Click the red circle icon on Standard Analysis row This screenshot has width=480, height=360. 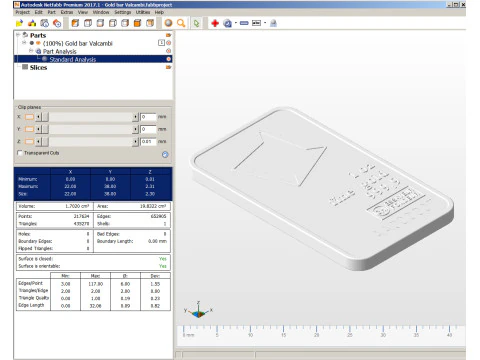(169, 59)
